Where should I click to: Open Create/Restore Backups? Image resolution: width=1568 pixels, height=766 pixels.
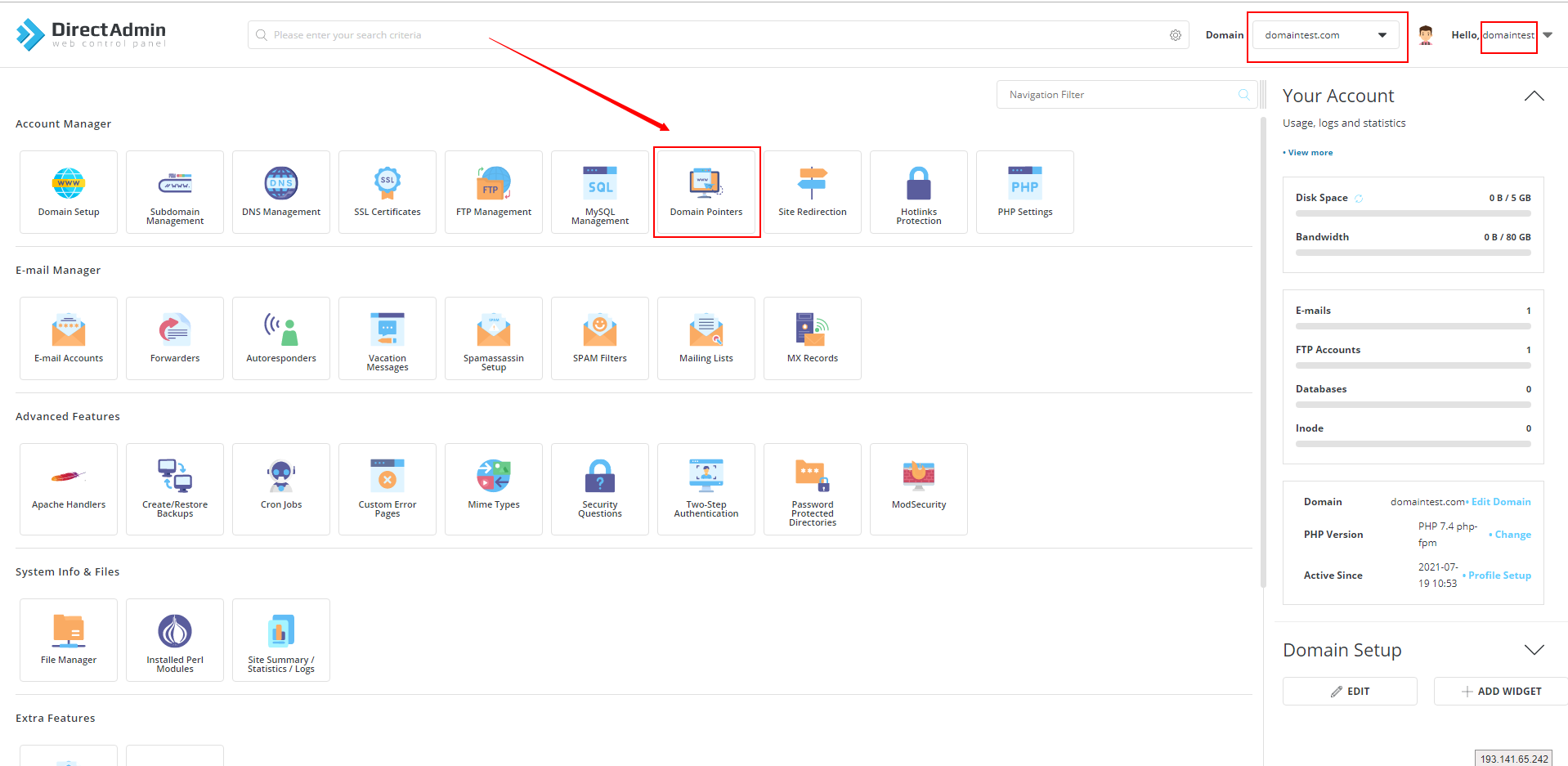tap(175, 489)
